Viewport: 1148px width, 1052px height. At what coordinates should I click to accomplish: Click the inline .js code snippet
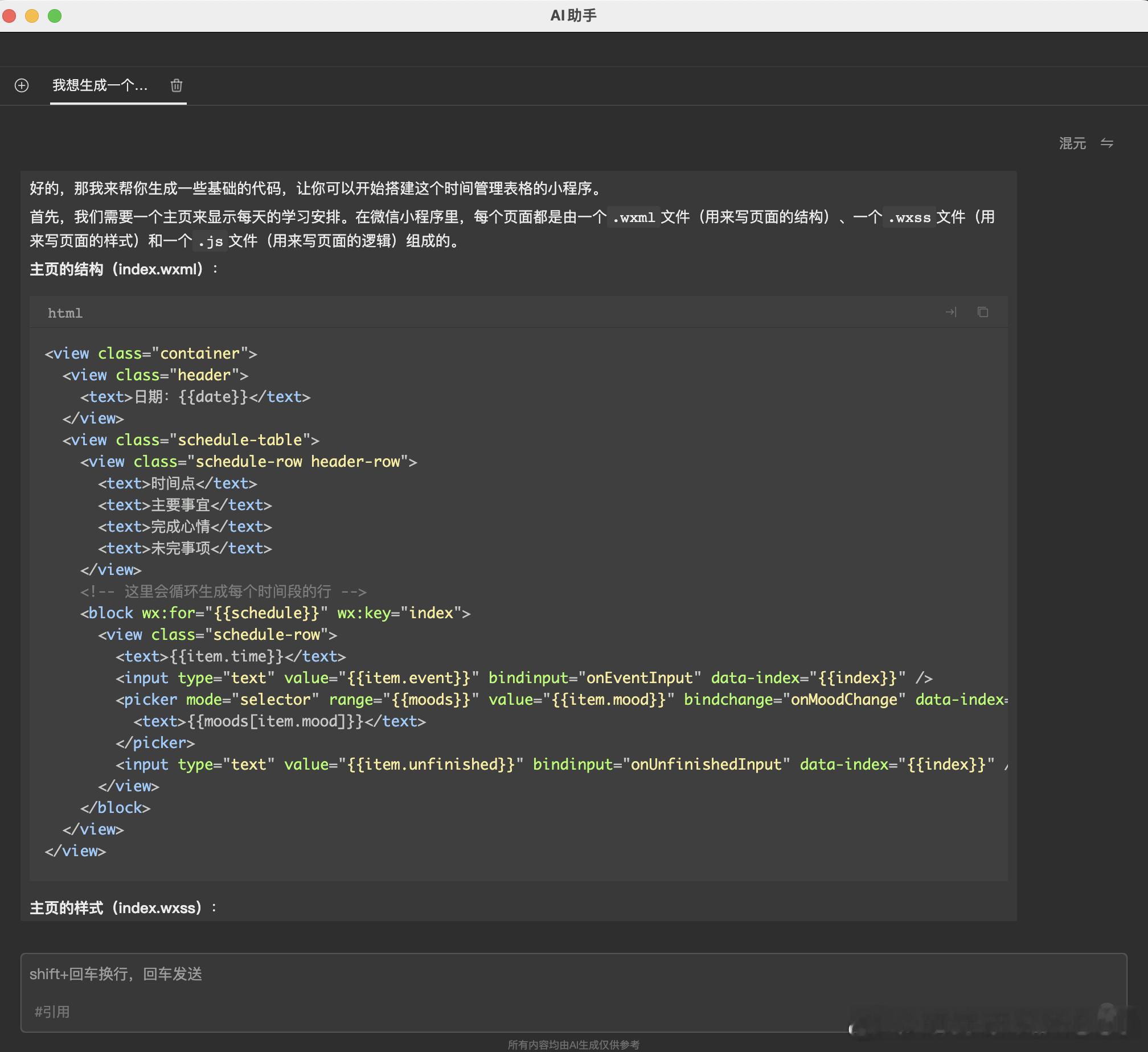(x=210, y=241)
